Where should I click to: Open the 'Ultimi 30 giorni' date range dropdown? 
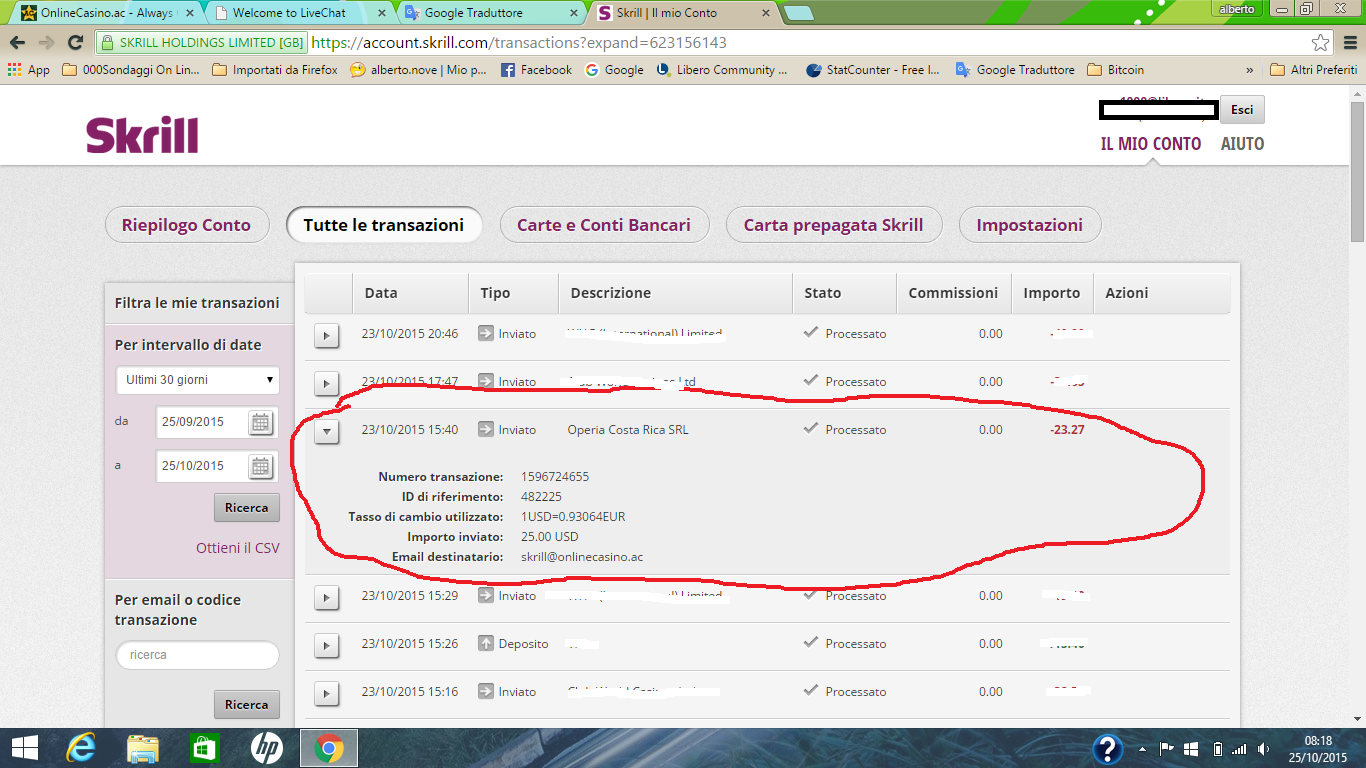pos(198,380)
